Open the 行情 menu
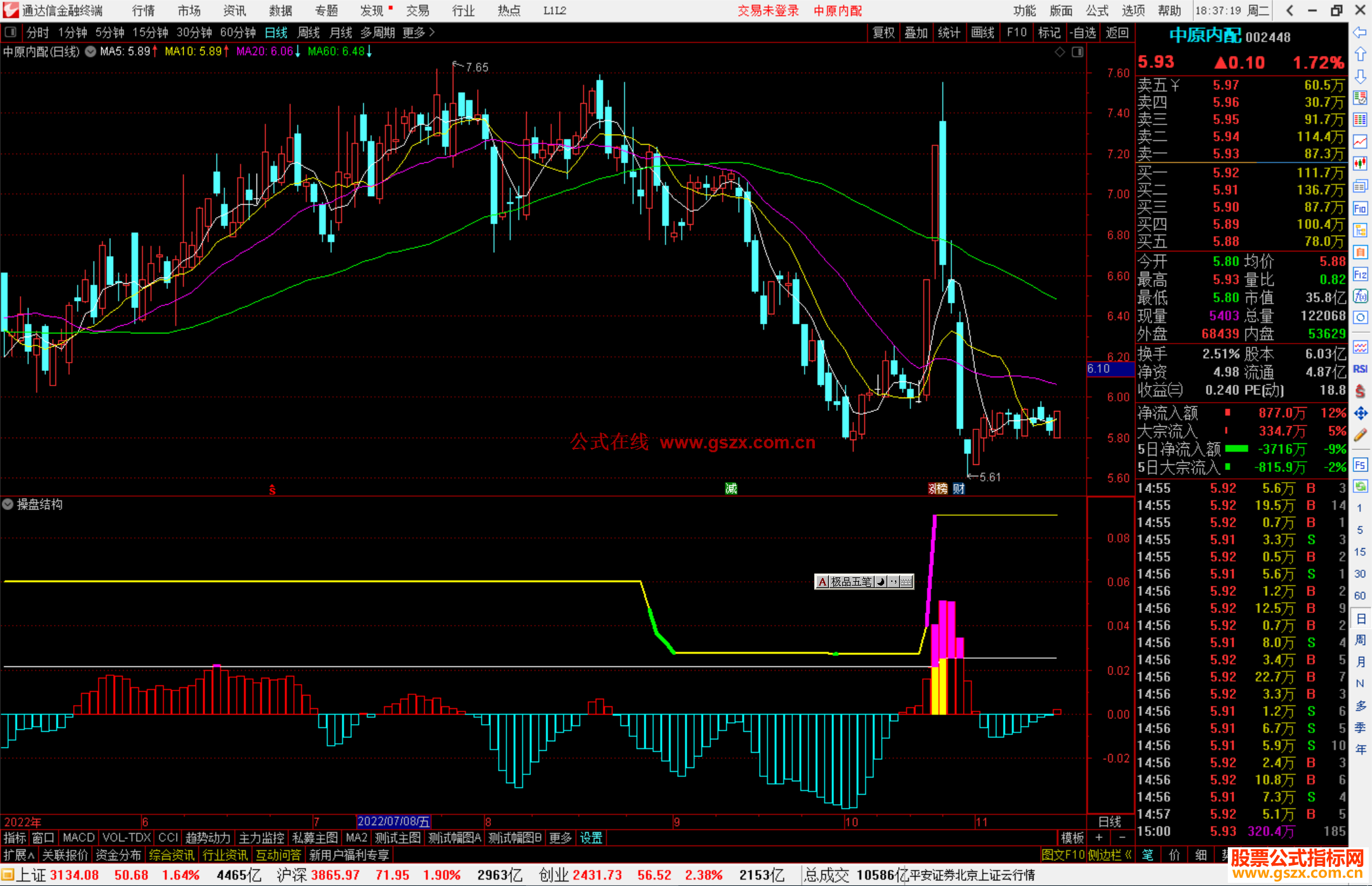The height and width of the screenshot is (886, 1372). click(x=143, y=11)
